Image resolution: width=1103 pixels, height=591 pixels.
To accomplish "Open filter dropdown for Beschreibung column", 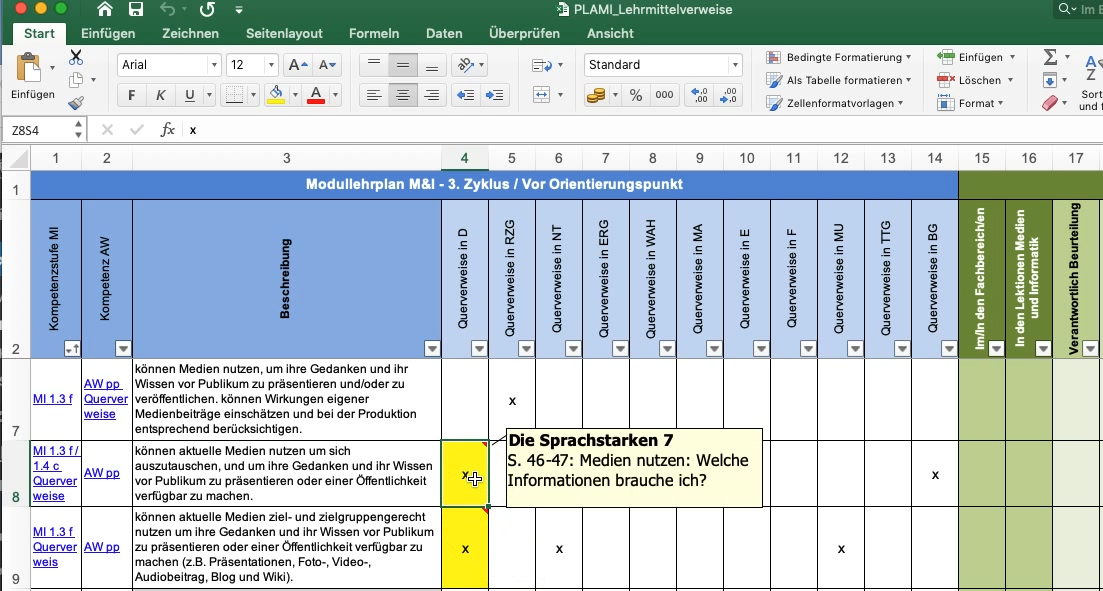I will click(x=432, y=348).
